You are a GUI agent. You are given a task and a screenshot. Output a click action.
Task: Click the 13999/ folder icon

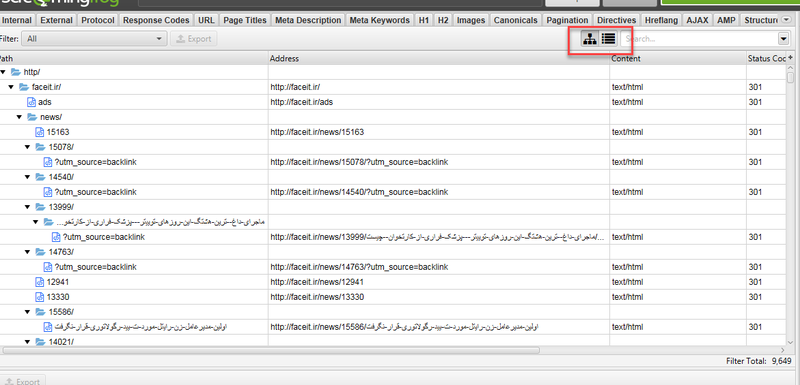(40, 207)
